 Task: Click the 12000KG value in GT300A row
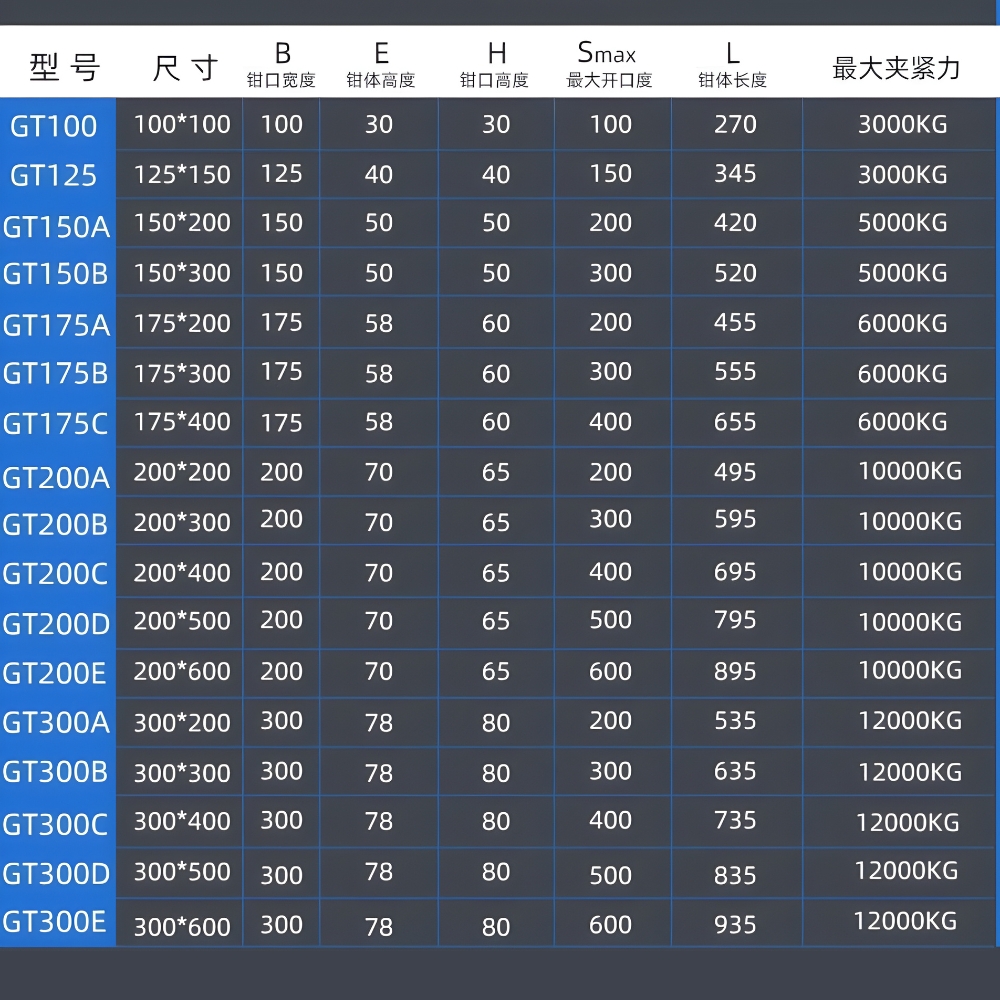click(x=909, y=721)
